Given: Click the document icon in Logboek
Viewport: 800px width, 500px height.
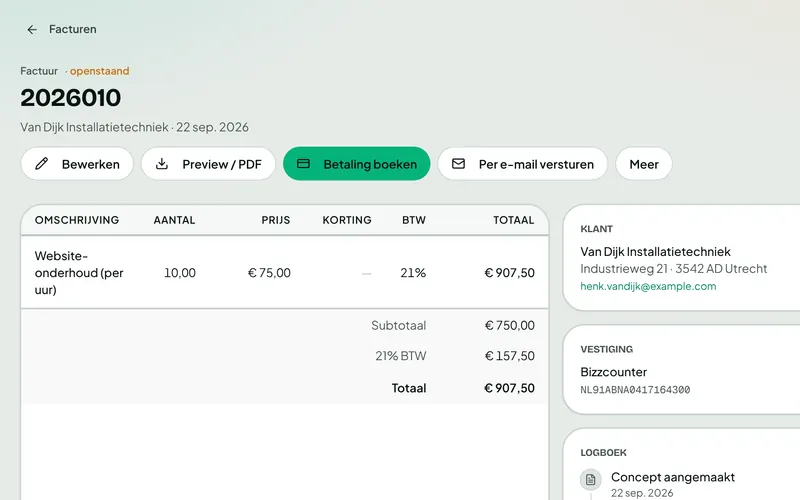Looking at the screenshot, I should [591, 480].
